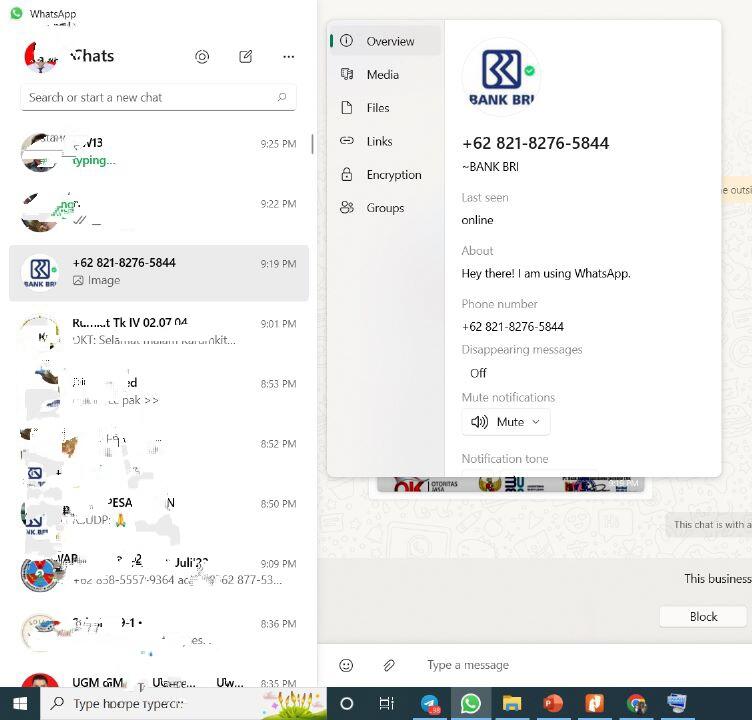Open the chat from 8:50 PM
752x720 pixels.
point(159,513)
